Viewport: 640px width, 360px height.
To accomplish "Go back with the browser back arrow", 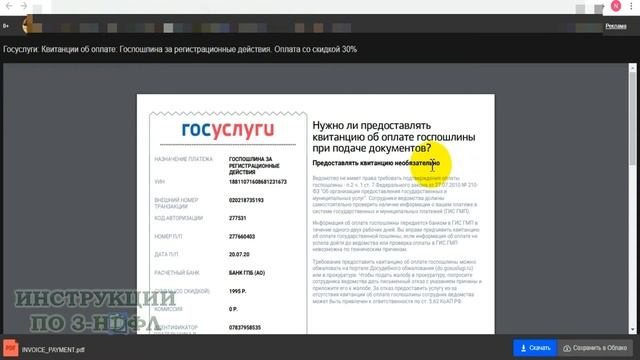I will coord(9,6).
